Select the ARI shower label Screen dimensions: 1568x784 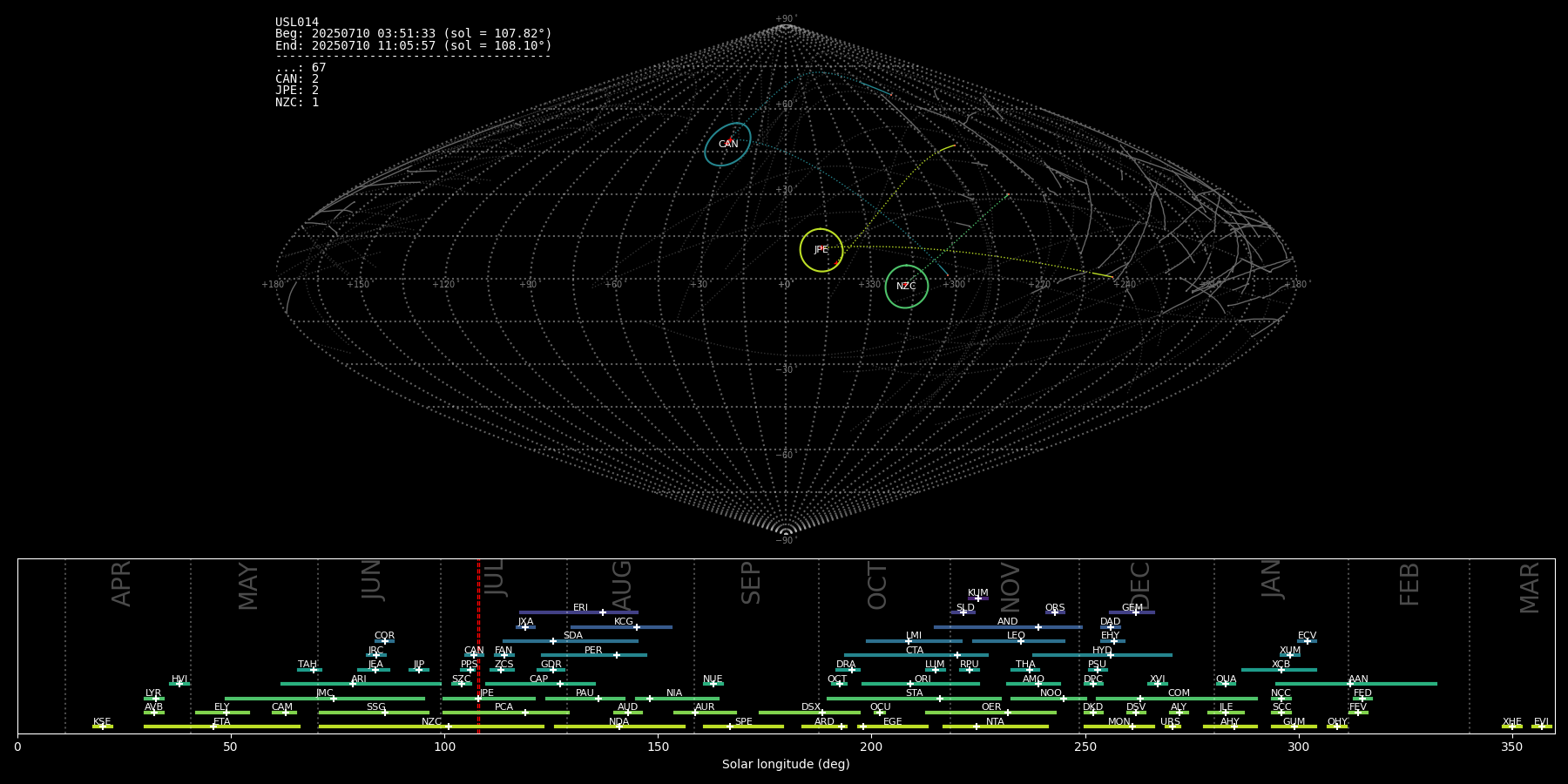pos(359,679)
